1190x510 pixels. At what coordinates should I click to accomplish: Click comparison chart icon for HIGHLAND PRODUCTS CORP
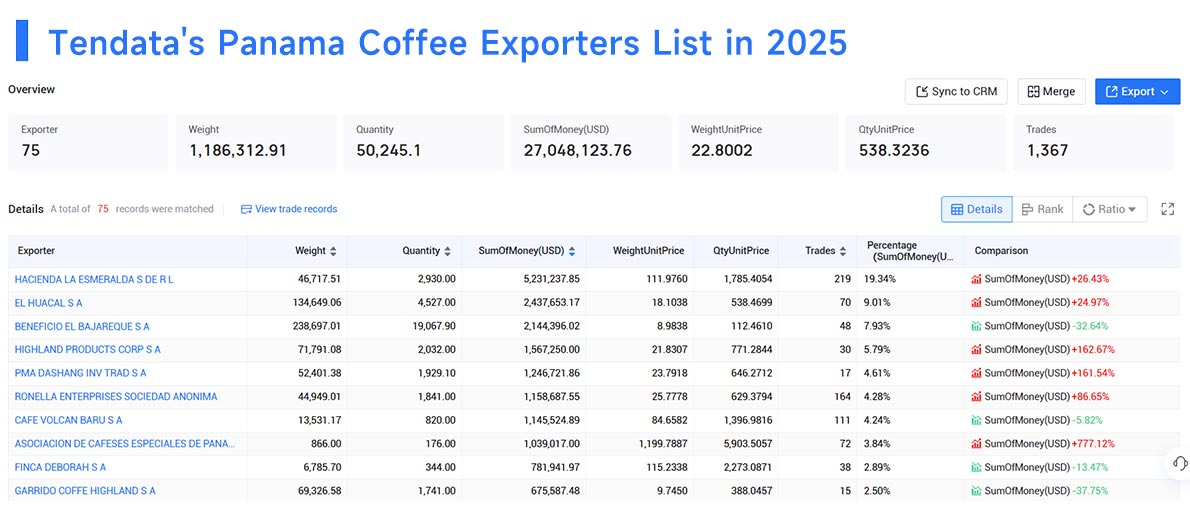[x=977, y=350]
